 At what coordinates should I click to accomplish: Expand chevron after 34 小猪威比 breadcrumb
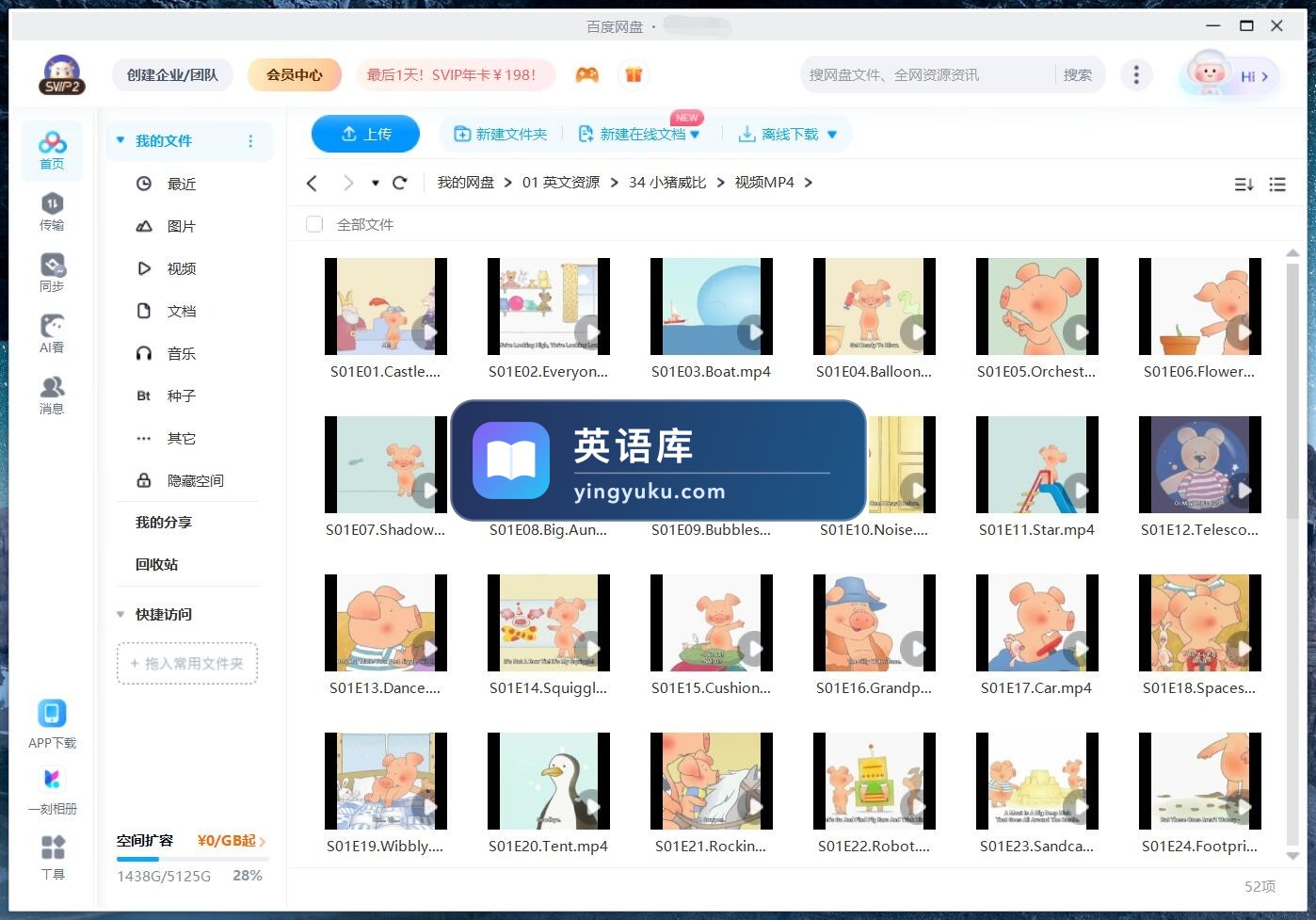pyautogui.click(x=721, y=183)
